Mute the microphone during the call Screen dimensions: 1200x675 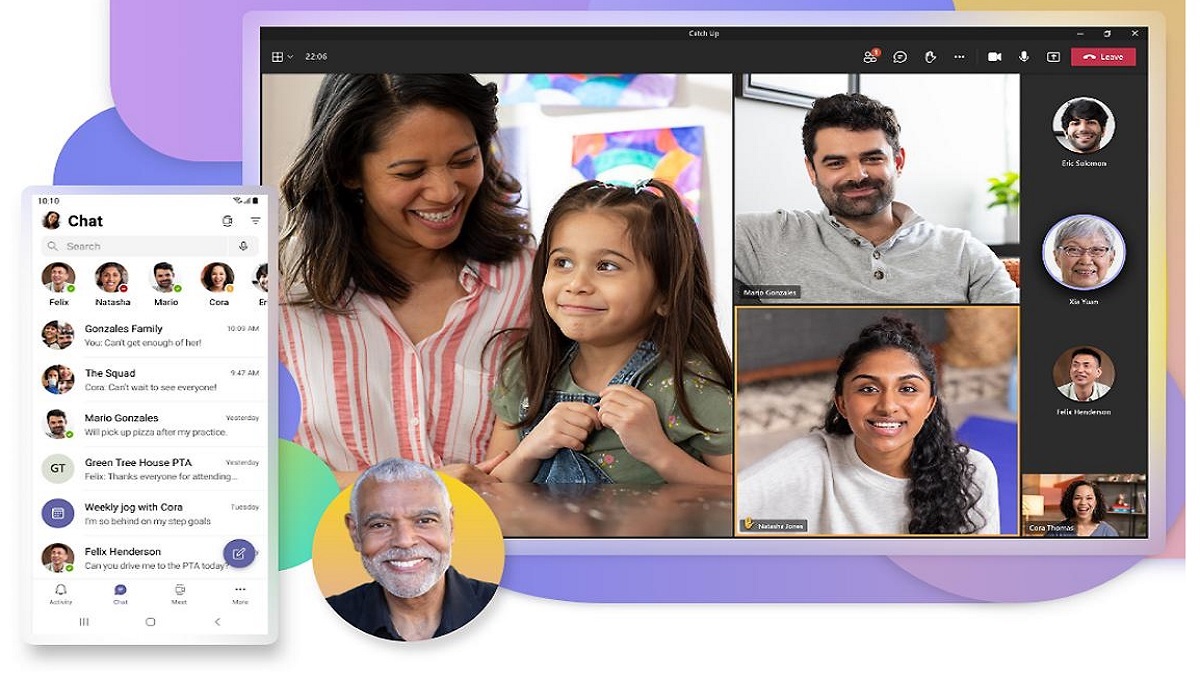tap(1023, 57)
